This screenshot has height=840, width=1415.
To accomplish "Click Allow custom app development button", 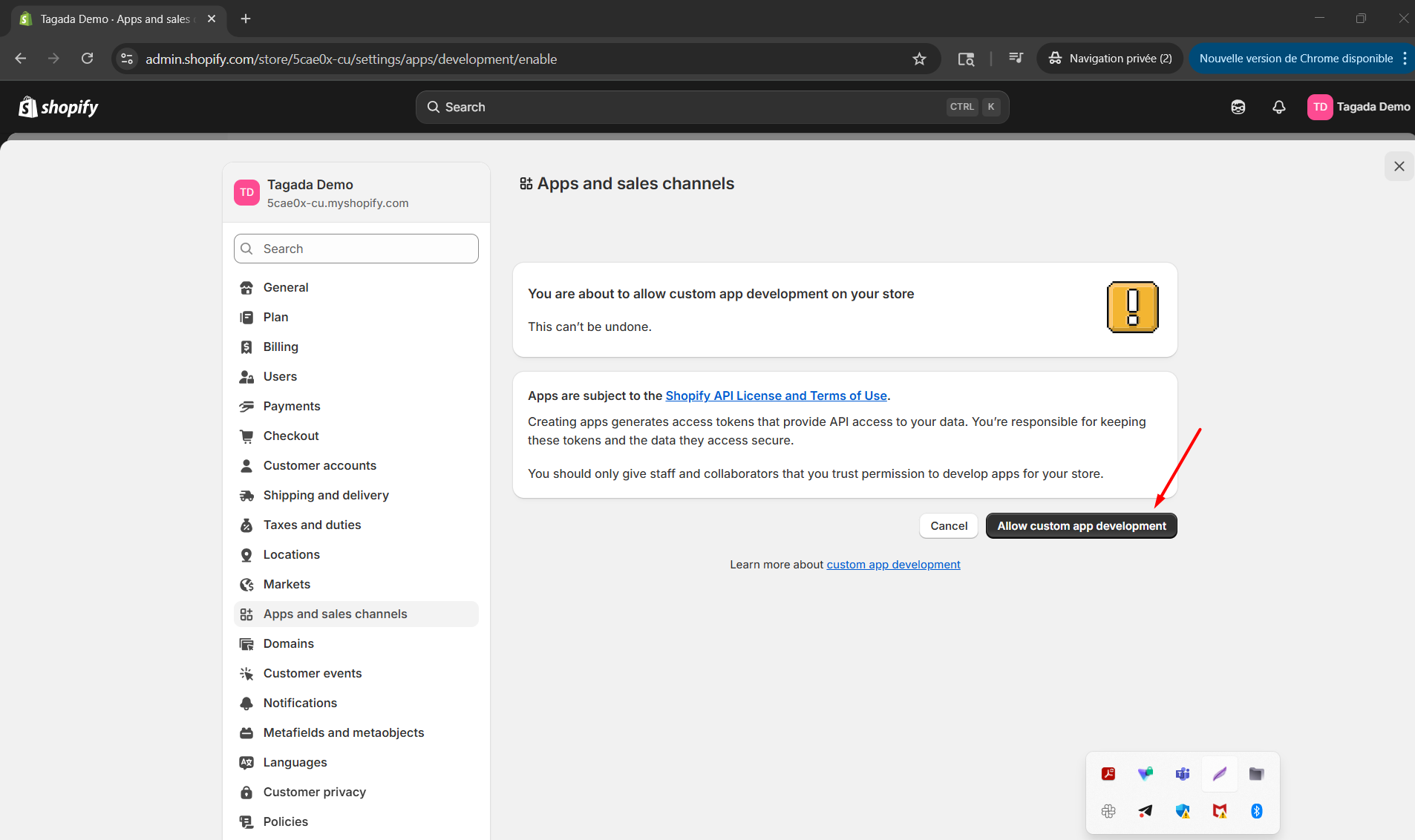I will click(x=1081, y=526).
